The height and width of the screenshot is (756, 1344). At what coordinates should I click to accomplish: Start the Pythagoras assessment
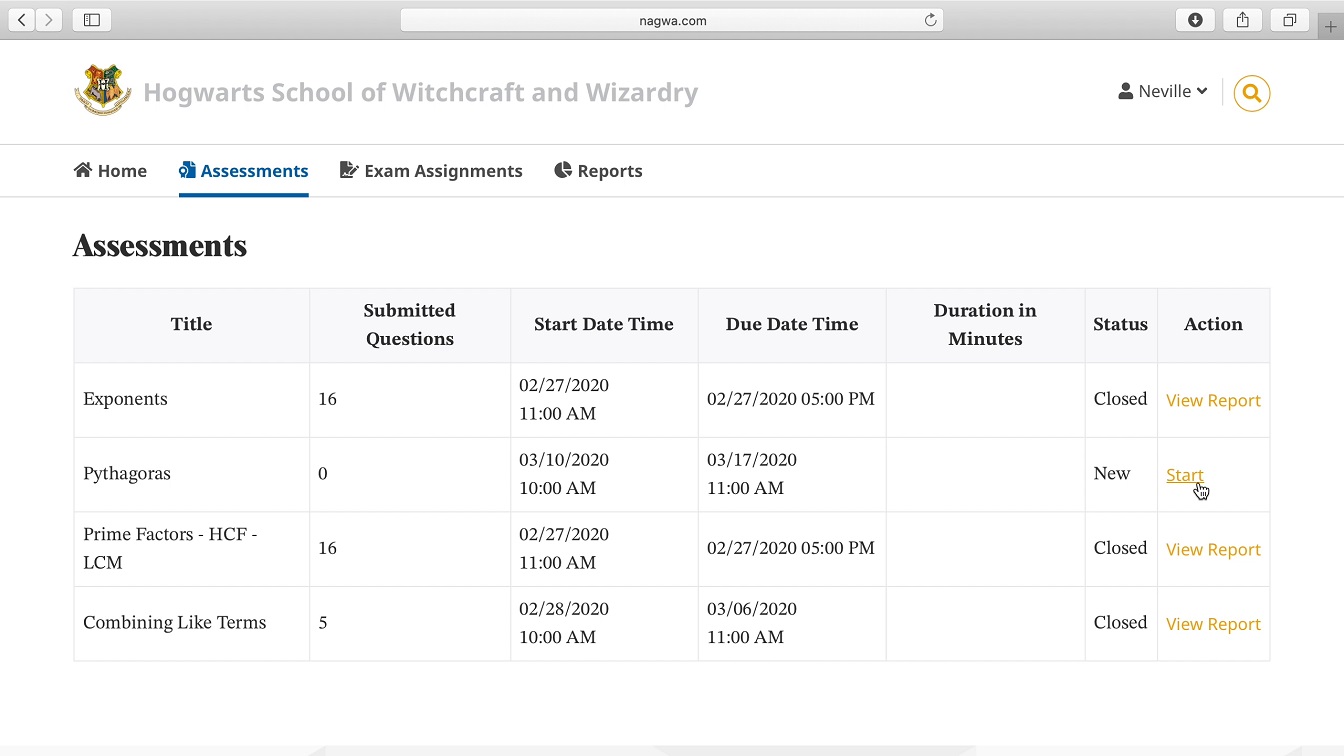click(x=1184, y=475)
